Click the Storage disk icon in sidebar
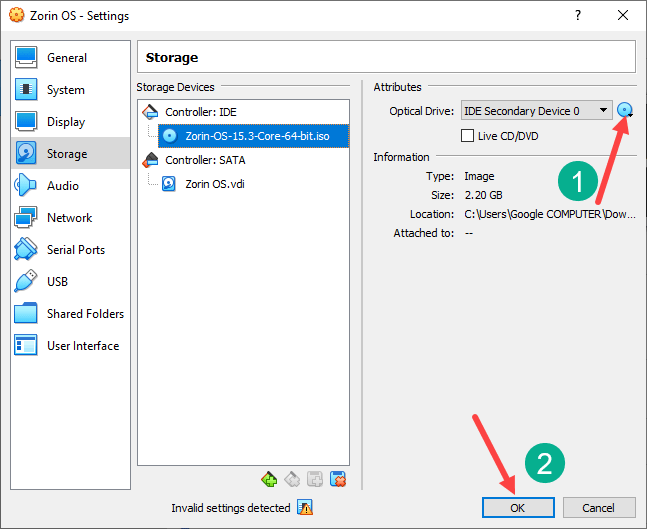Viewport: 647px width, 529px height. point(26,153)
